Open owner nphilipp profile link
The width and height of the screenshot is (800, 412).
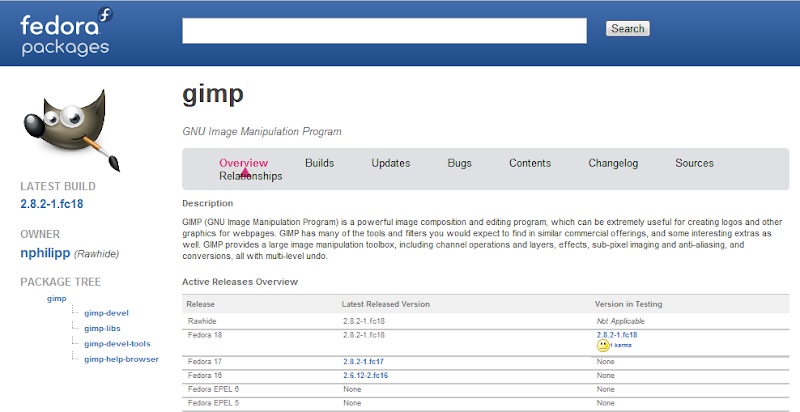coord(45,253)
